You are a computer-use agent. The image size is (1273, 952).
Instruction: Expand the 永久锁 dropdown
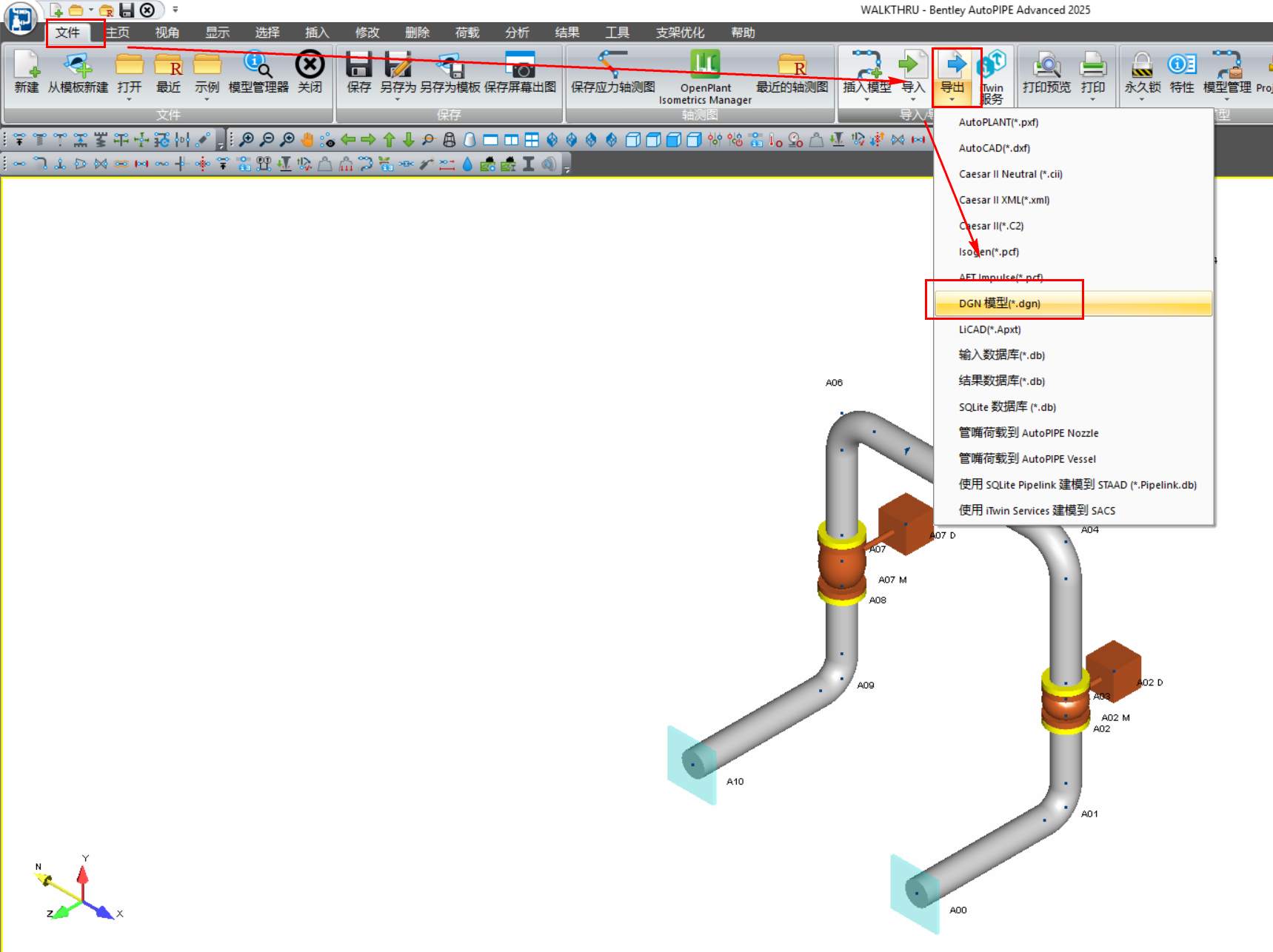pyautogui.click(x=1142, y=98)
